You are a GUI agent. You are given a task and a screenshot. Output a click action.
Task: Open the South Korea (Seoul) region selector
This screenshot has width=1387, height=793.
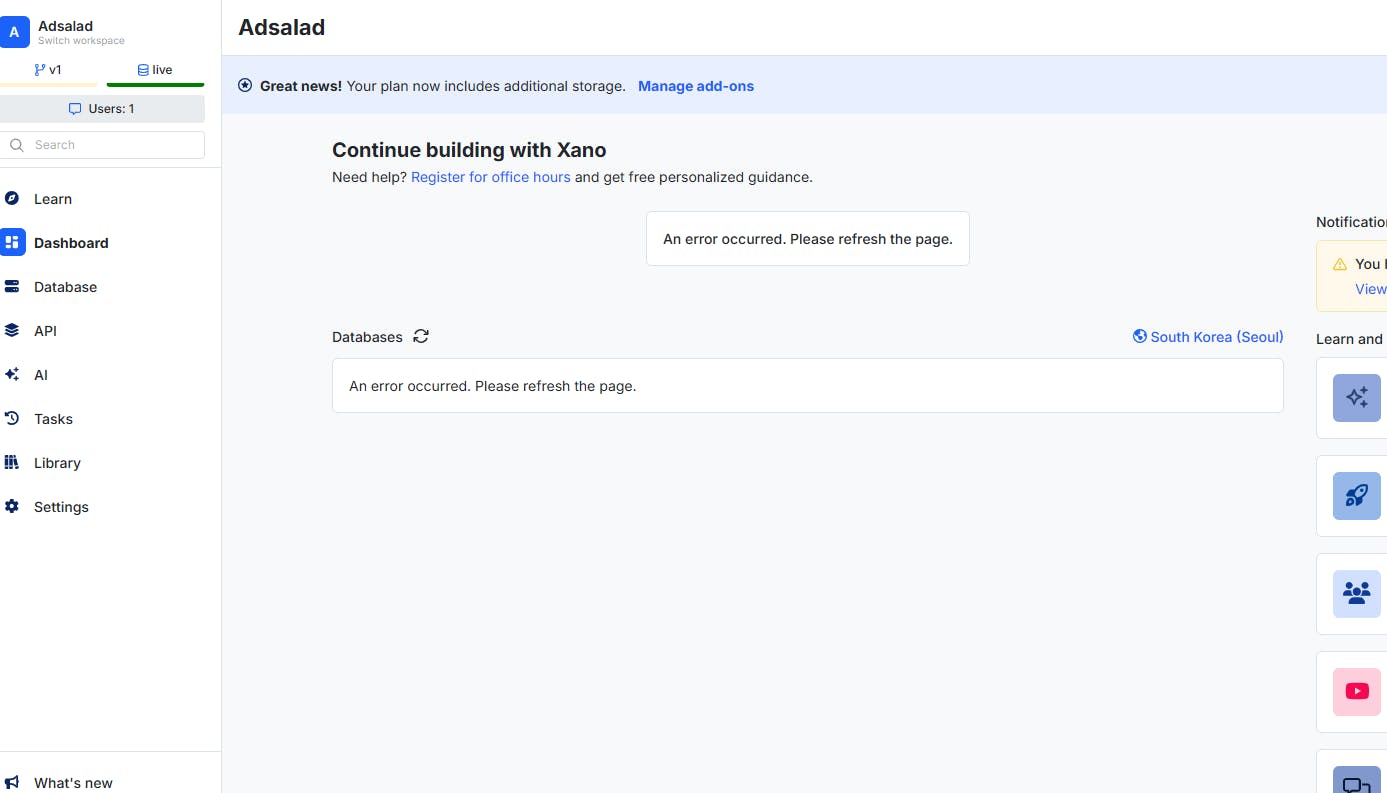point(1208,337)
